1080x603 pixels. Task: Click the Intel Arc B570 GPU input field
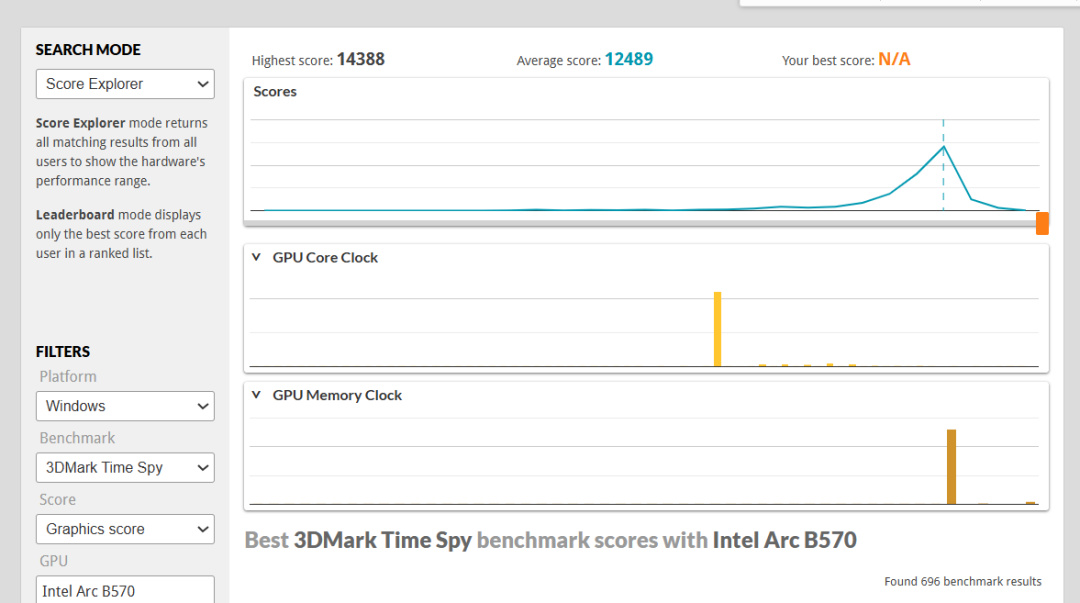tap(125, 591)
